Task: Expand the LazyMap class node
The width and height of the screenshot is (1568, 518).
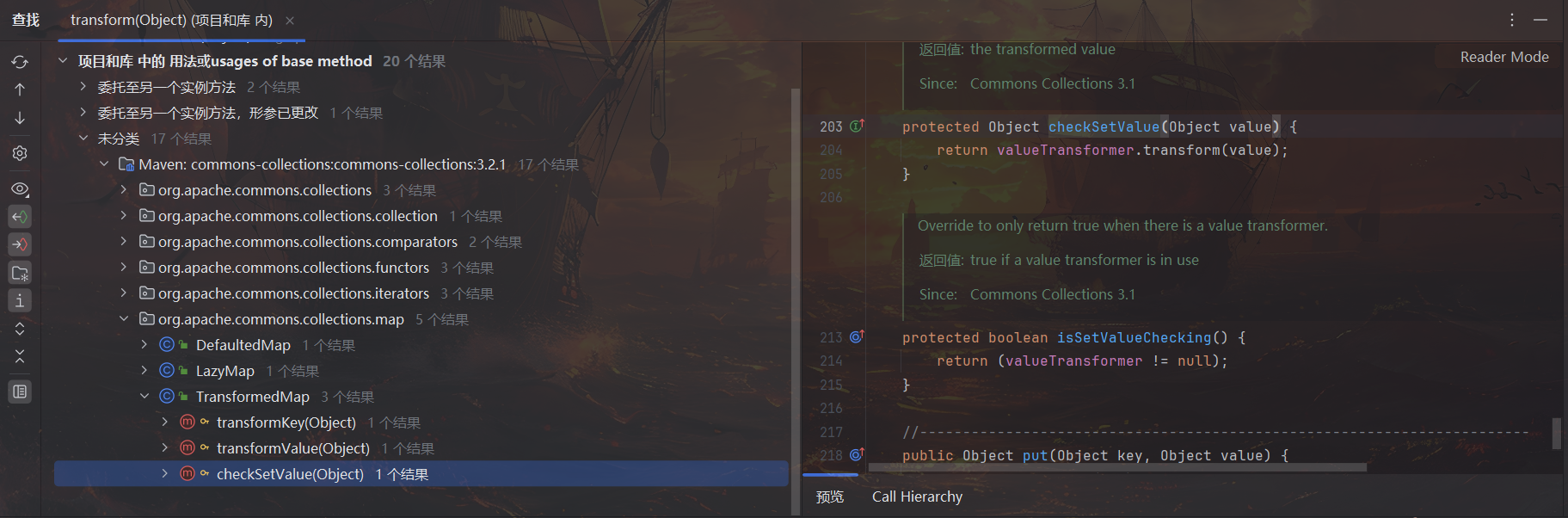Action: click(145, 371)
